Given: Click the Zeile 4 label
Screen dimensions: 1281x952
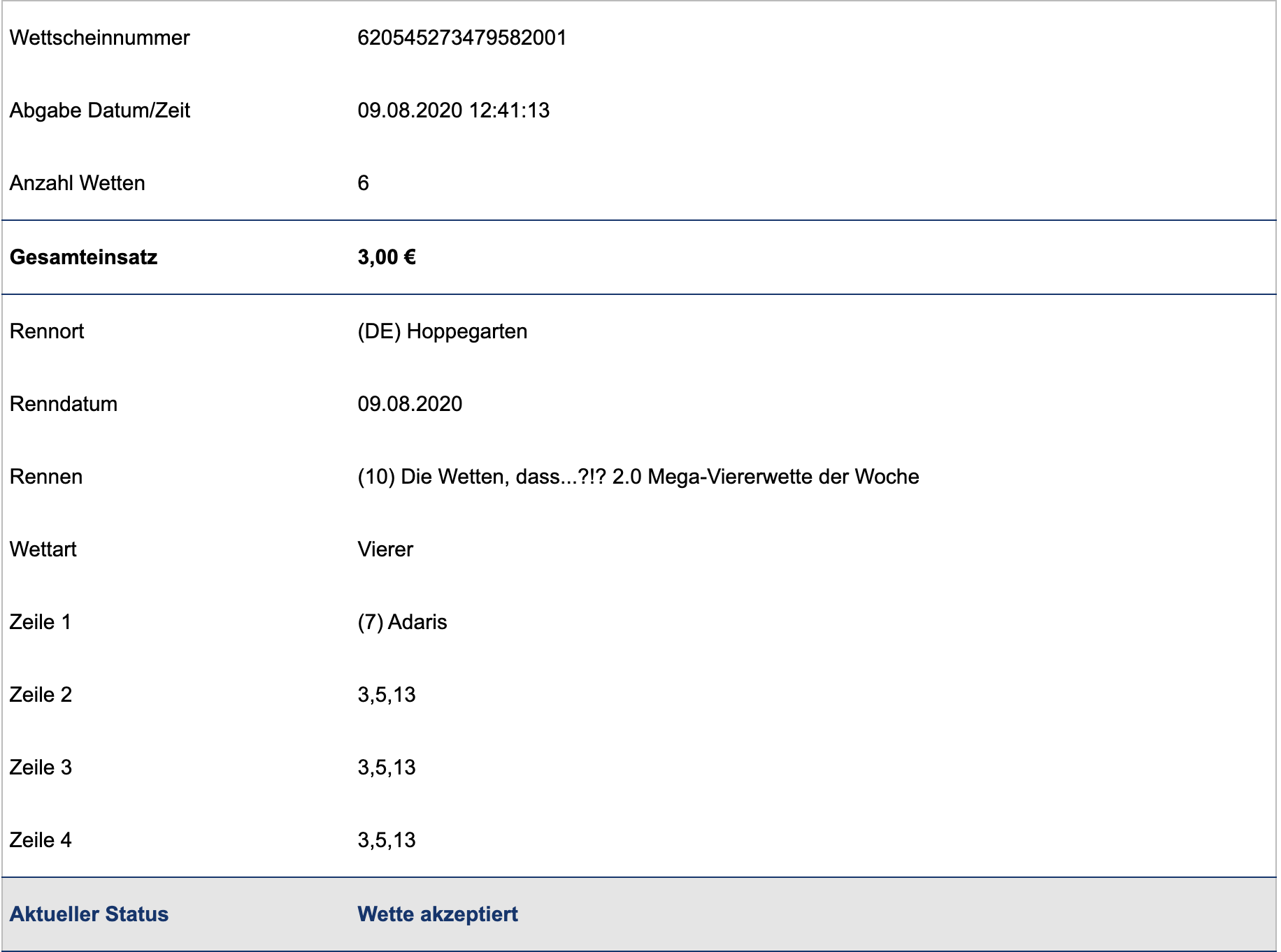Looking at the screenshot, I should click(x=41, y=840).
